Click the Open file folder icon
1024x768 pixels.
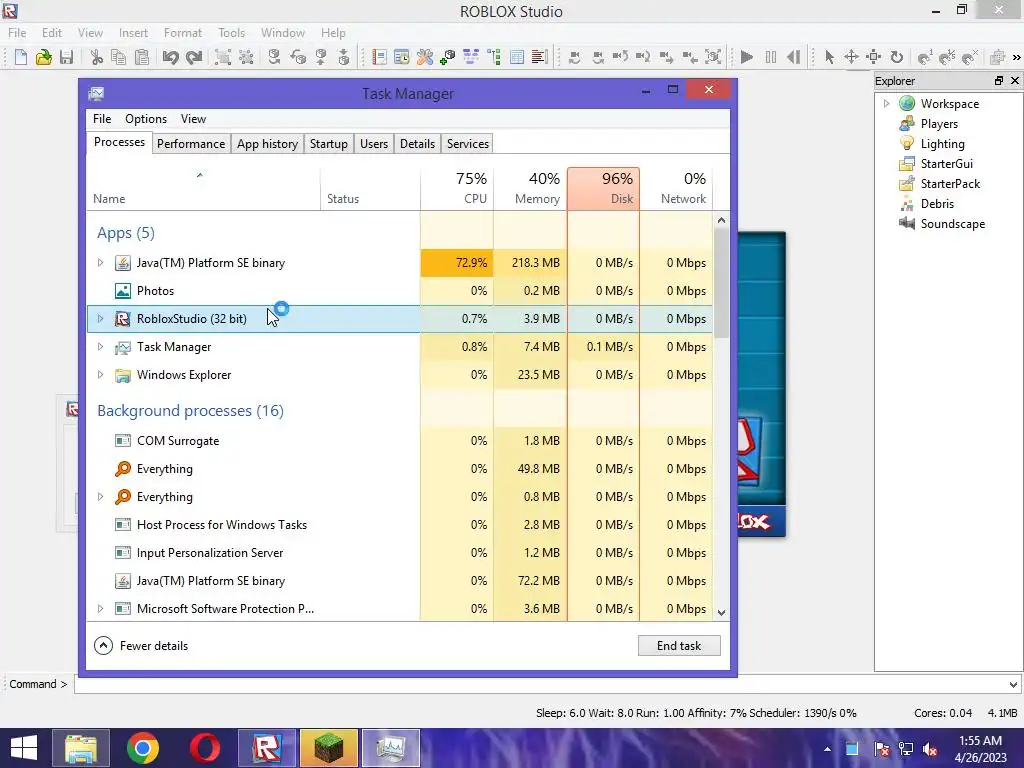coord(44,57)
